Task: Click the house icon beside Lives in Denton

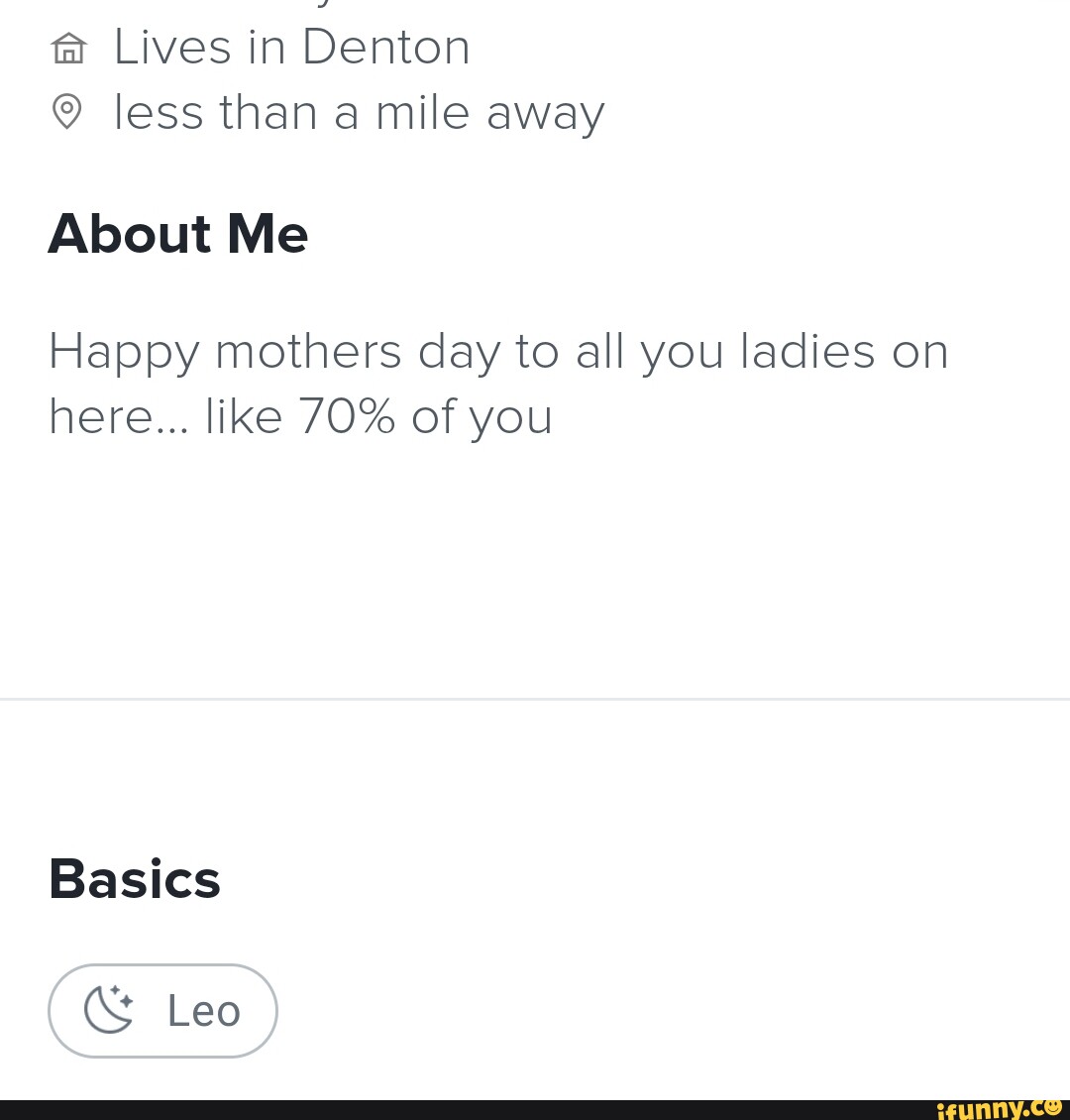Action: (67, 48)
